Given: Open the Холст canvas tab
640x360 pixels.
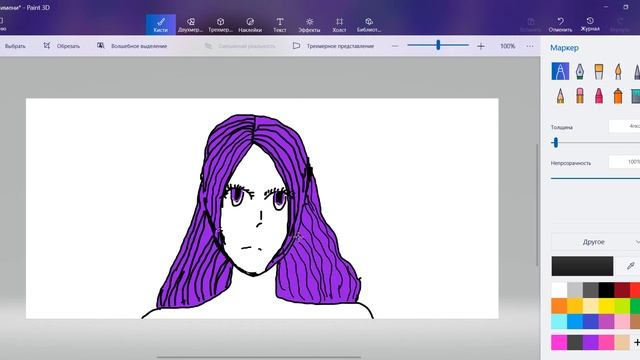Looking at the screenshot, I should tap(339, 24).
